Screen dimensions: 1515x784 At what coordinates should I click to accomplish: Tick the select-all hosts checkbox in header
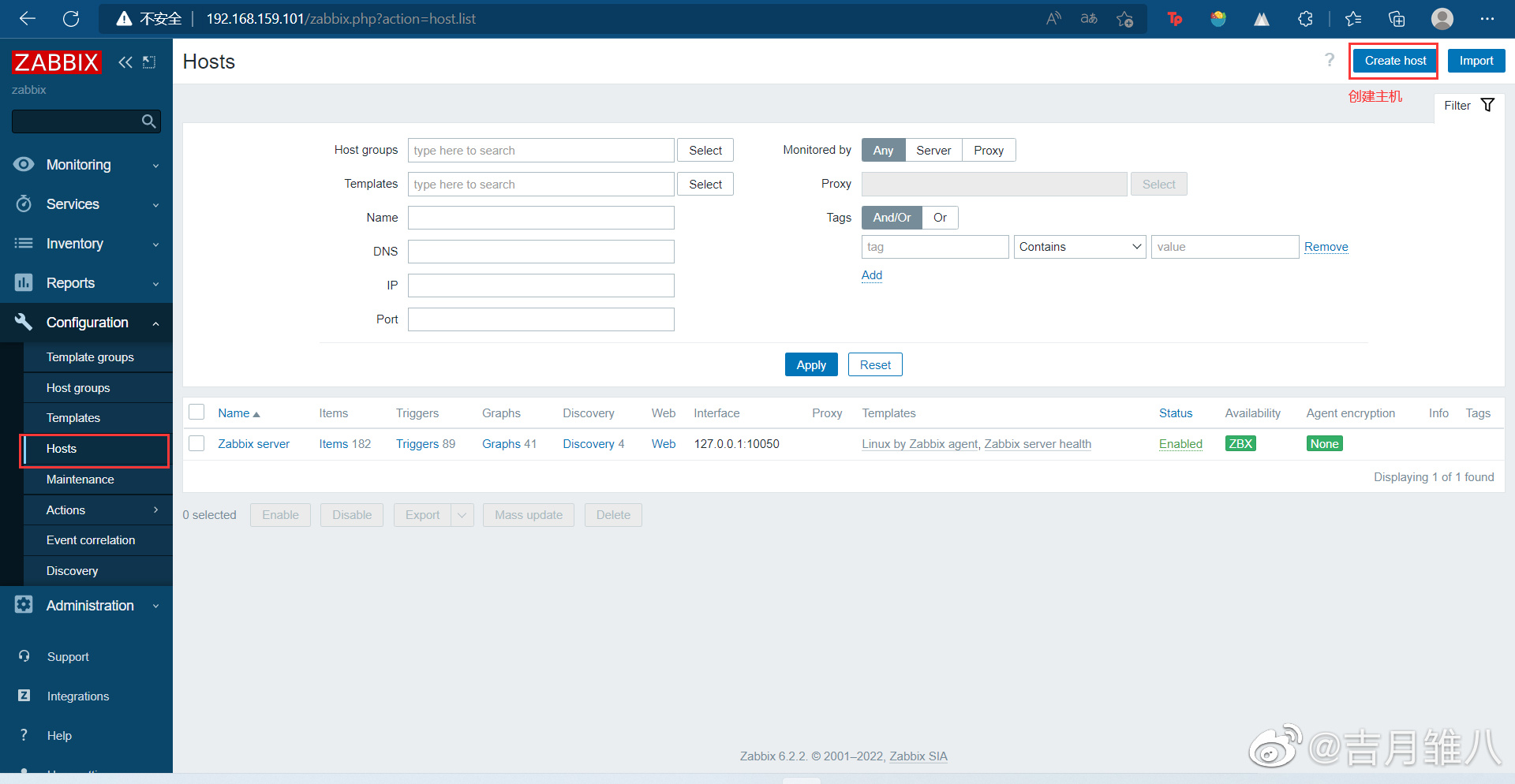pyautogui.click(x=197, y=412)
